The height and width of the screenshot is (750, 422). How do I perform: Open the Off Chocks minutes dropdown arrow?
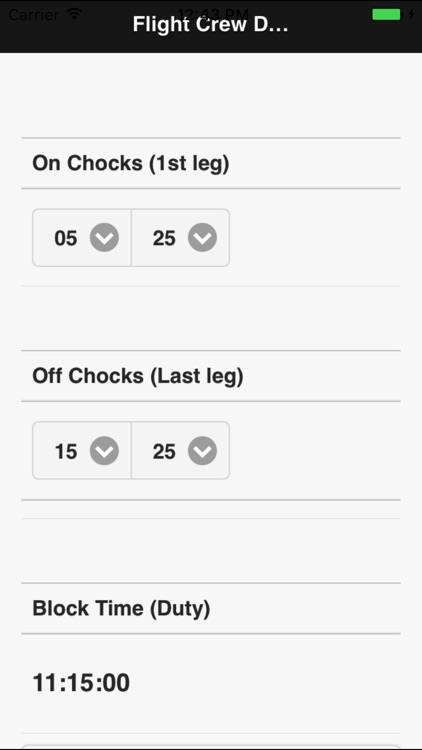pyautogui.click(x=202, y=451)
